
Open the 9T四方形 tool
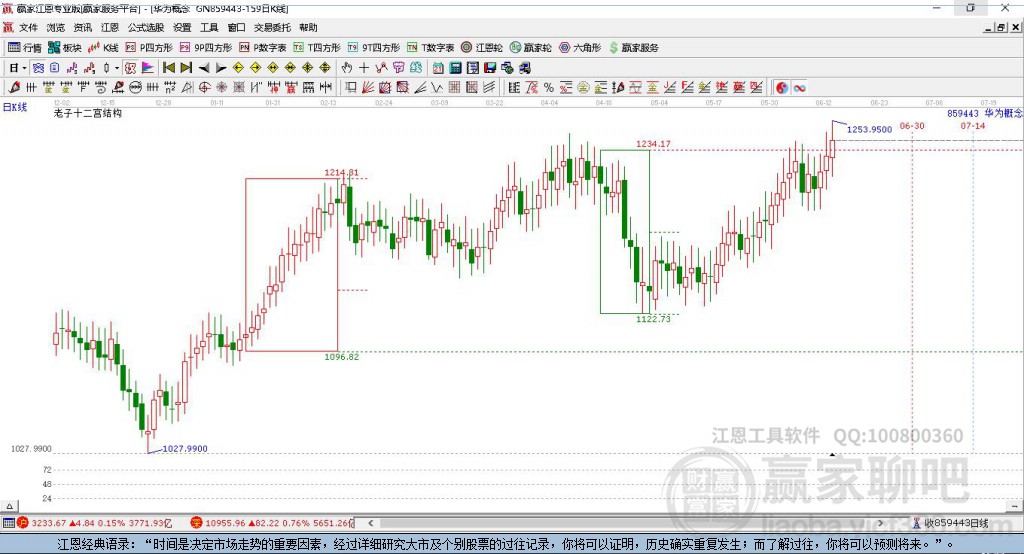tap(374, 48)
